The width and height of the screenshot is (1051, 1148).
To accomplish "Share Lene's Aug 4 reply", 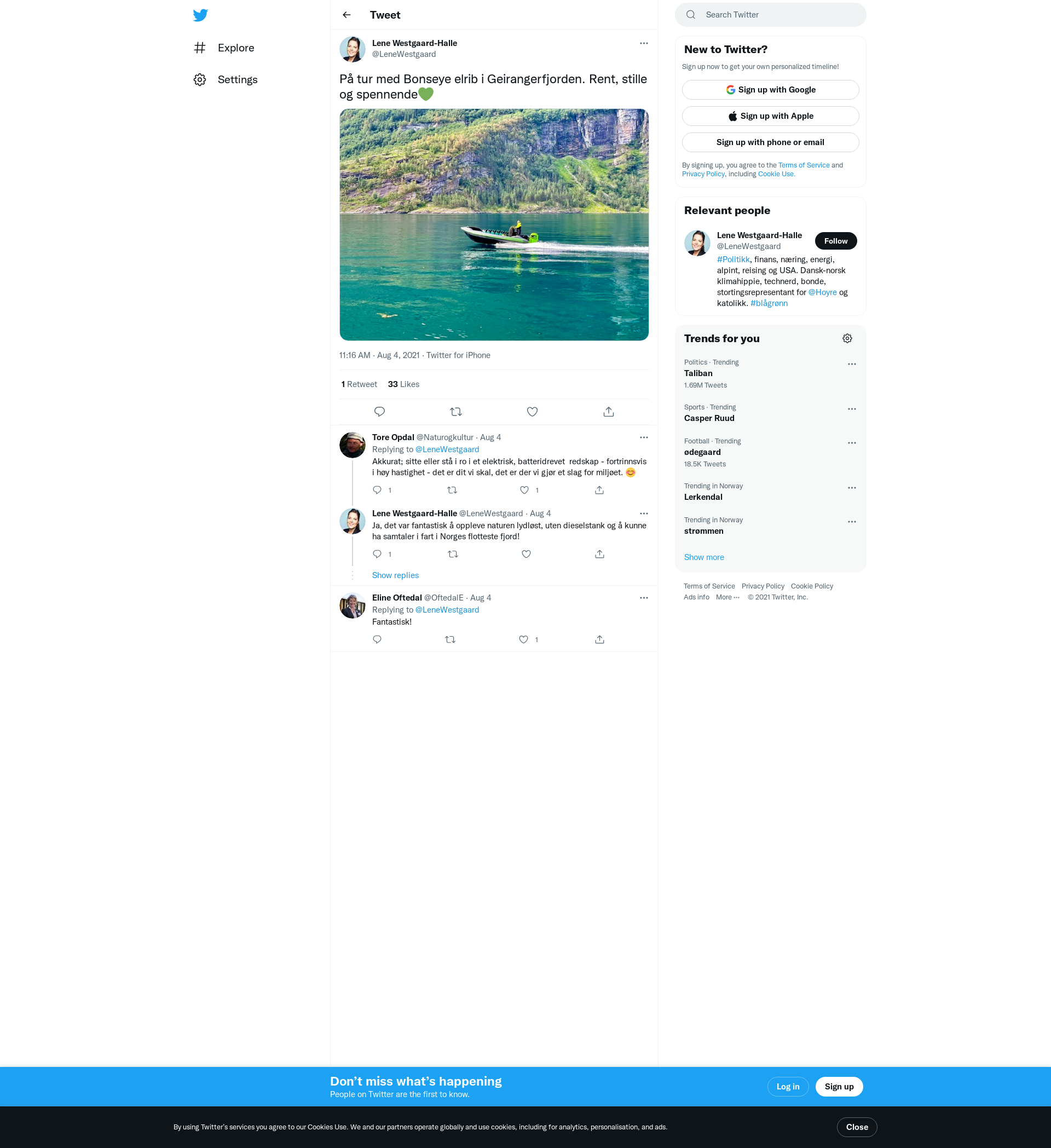I will pyautogui.click(x=599, y=554).
